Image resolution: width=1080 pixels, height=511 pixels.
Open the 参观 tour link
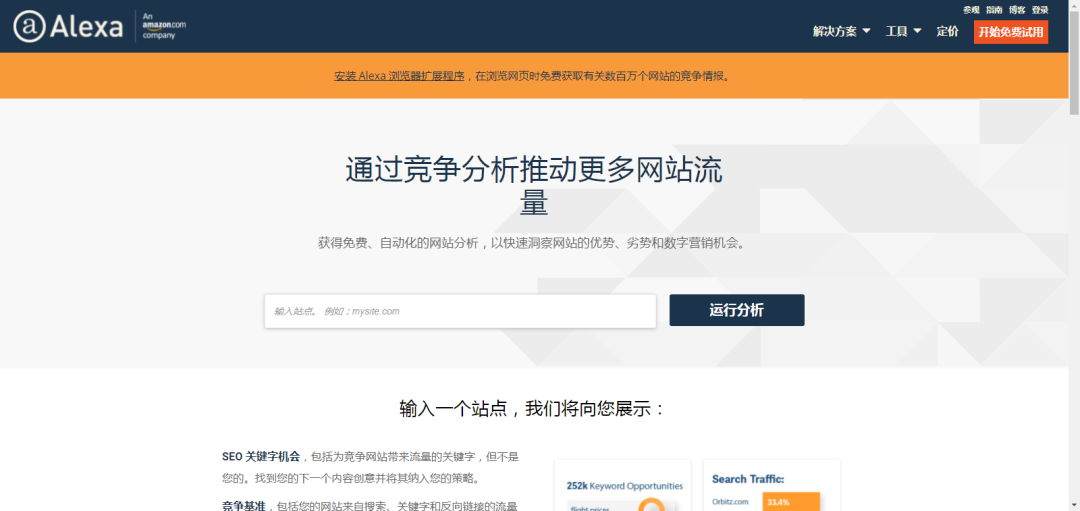click(971, 10)
